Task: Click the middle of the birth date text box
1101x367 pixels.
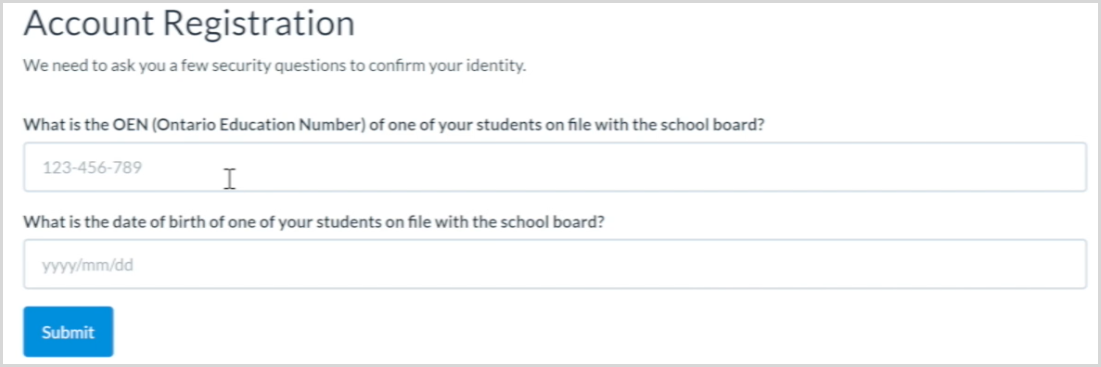Action: [x=555, y=264]
